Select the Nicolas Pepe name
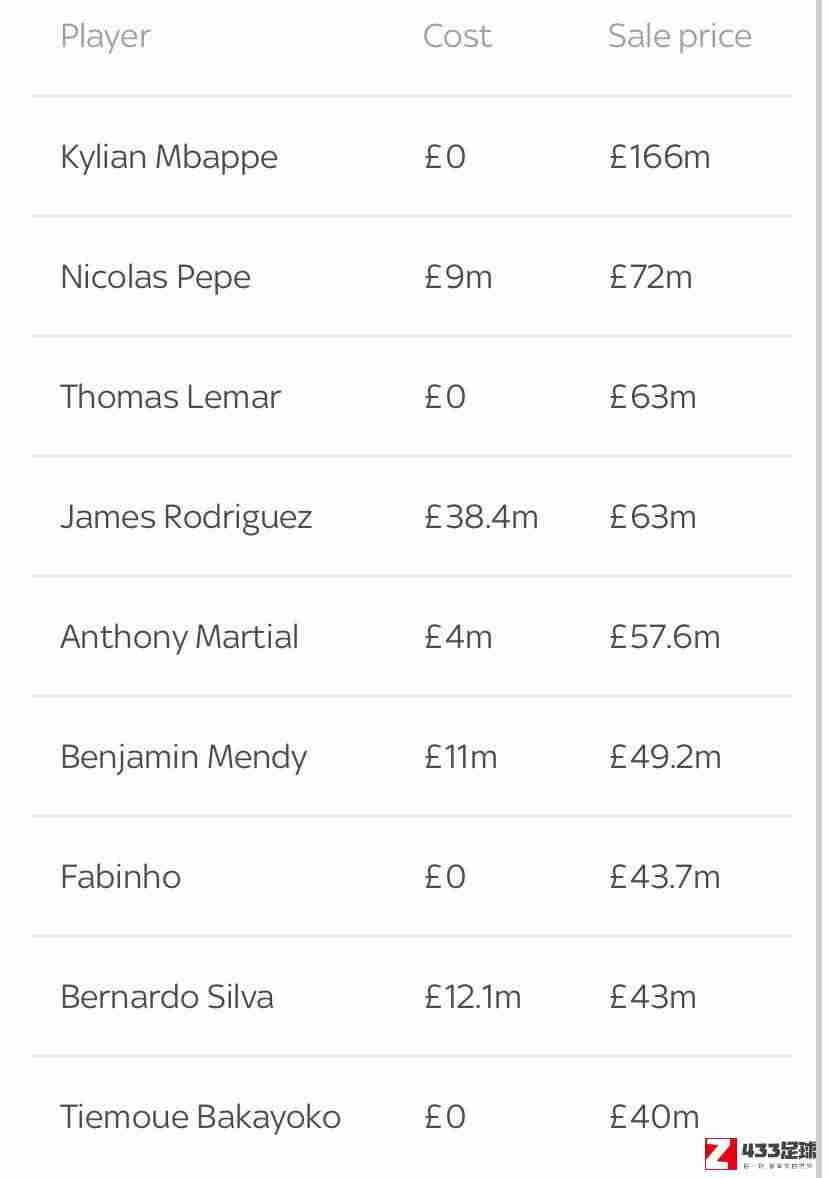Viewport: 828px width, 1178px height. pos(156,278)
